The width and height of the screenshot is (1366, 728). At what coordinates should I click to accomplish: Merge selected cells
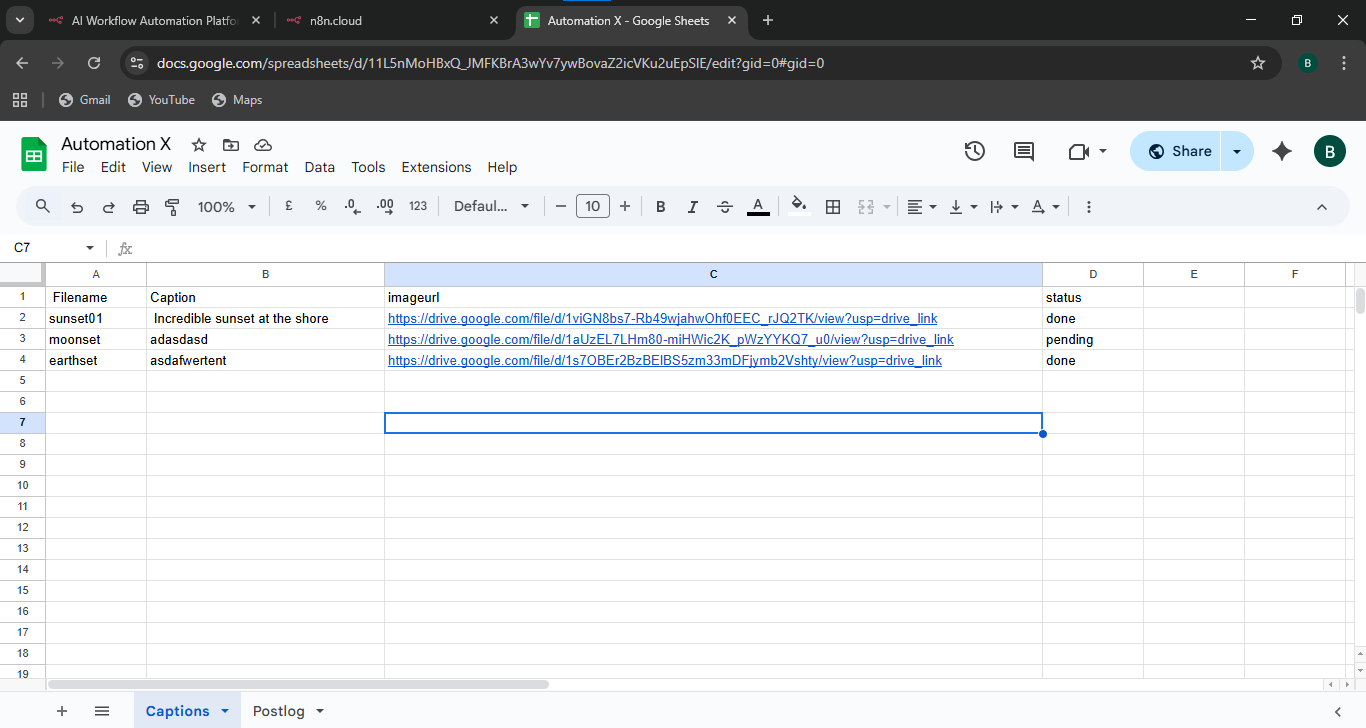pos(865,206)
